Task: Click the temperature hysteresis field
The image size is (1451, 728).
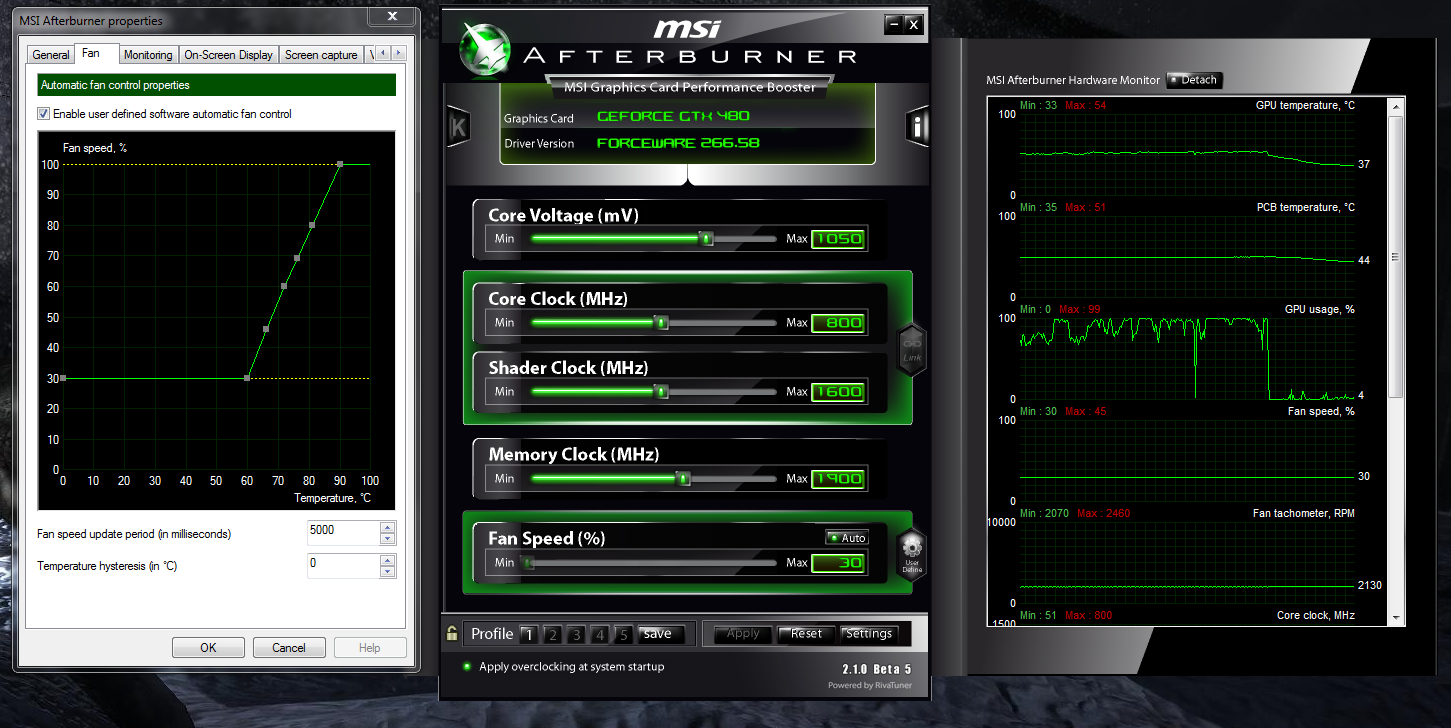Action: (x=344, y=565)
